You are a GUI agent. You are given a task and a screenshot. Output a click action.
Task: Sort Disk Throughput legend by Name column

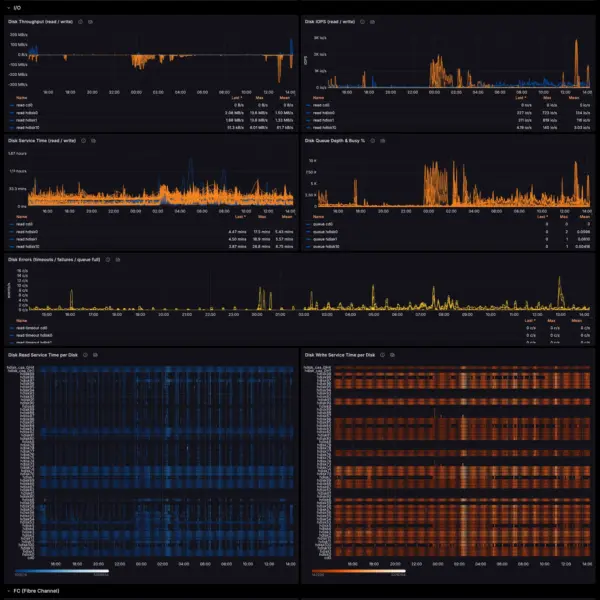click(21, 98)
